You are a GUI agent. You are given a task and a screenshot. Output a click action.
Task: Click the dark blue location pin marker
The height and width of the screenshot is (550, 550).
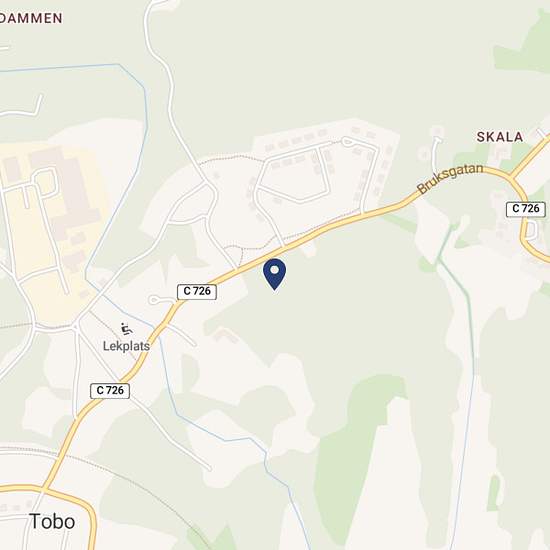pos(274,274)
